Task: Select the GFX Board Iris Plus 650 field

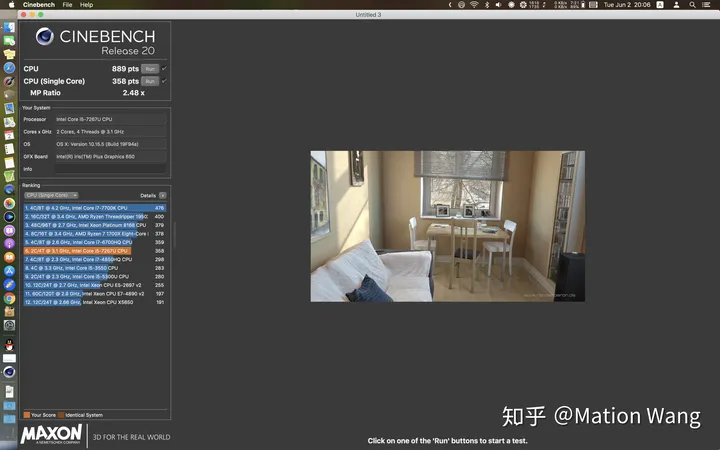Action: point(110,157)
